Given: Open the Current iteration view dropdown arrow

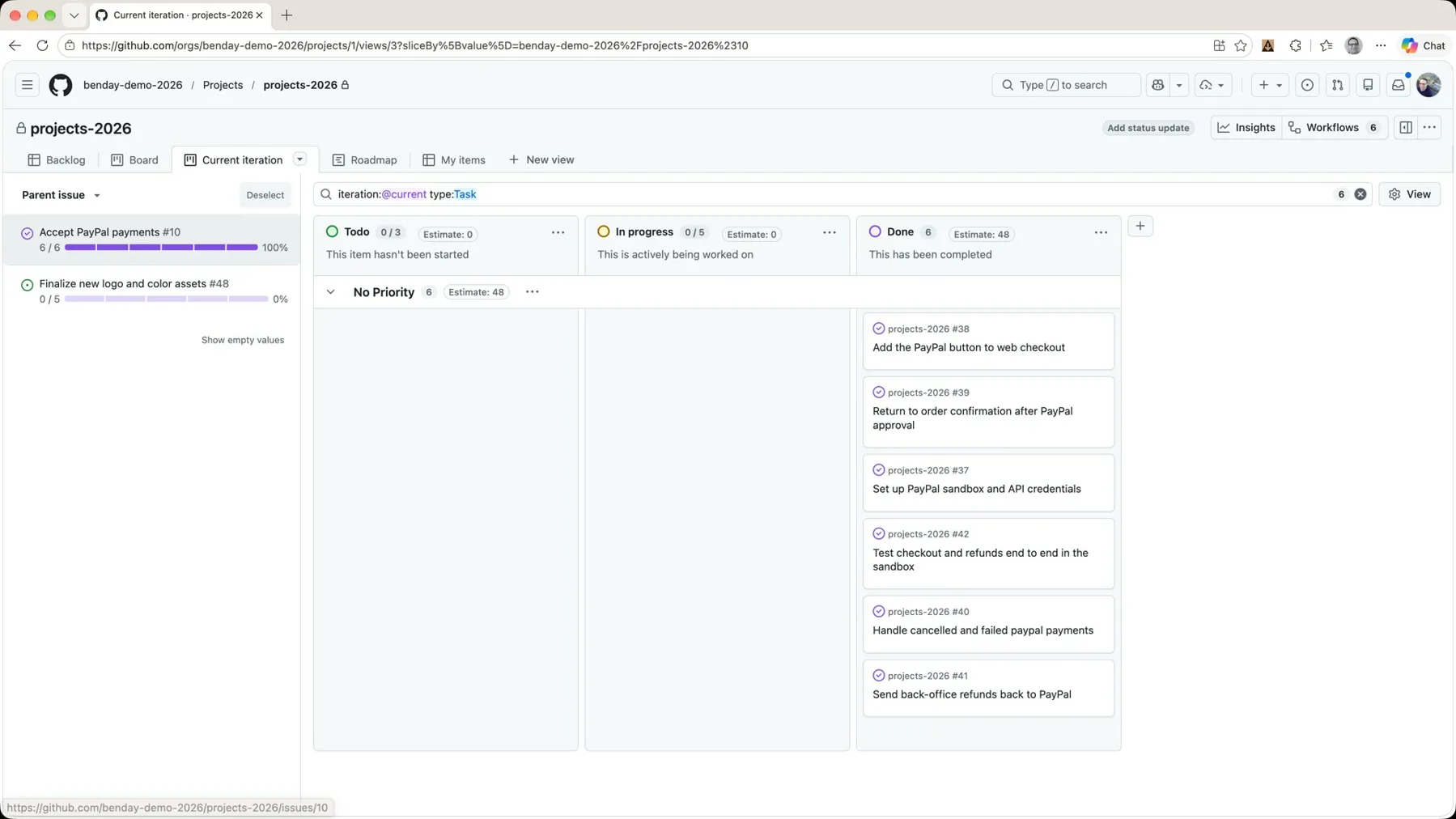Looking at the screenshot, I should click(299, 159).
